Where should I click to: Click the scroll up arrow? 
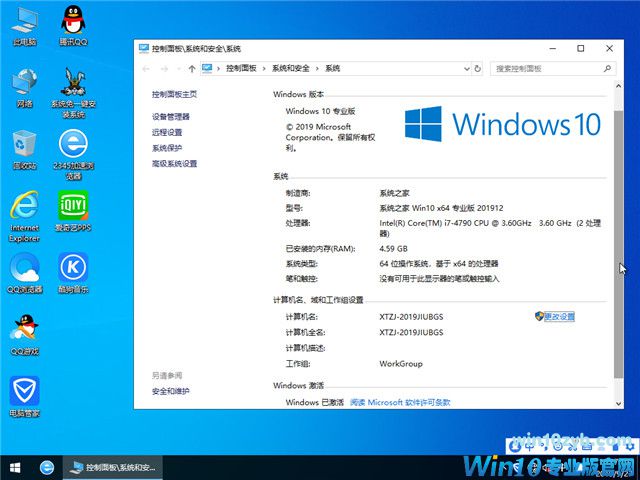click(618, 86)
